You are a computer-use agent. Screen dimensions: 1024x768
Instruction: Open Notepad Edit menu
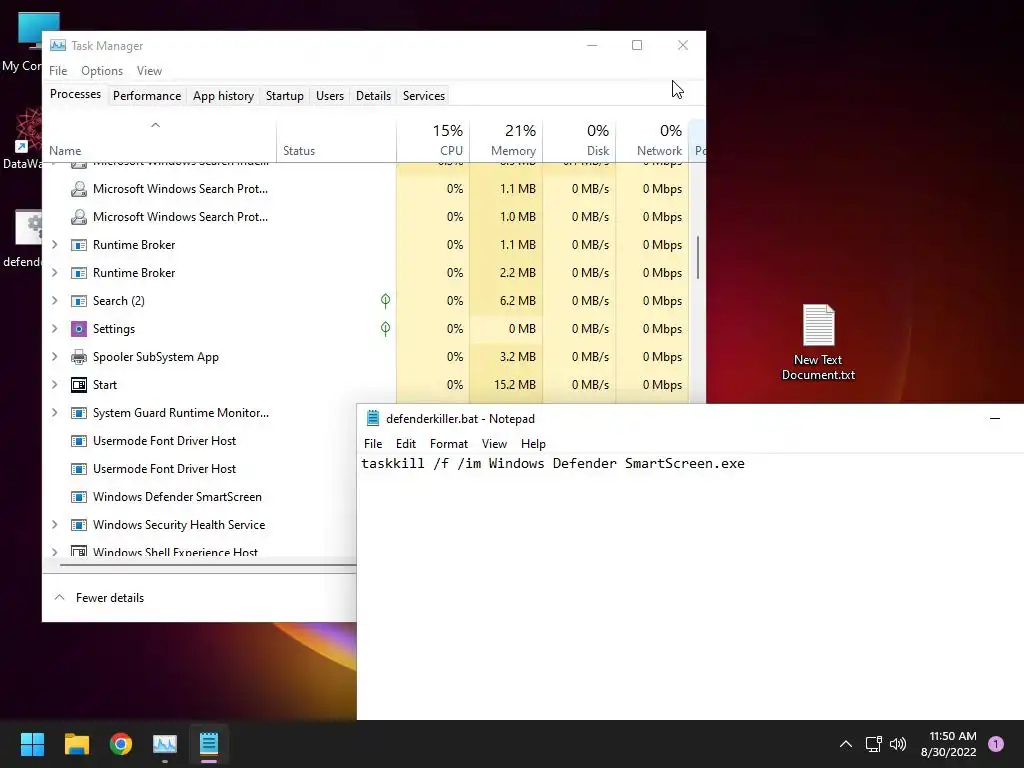[x=406, y=443]
